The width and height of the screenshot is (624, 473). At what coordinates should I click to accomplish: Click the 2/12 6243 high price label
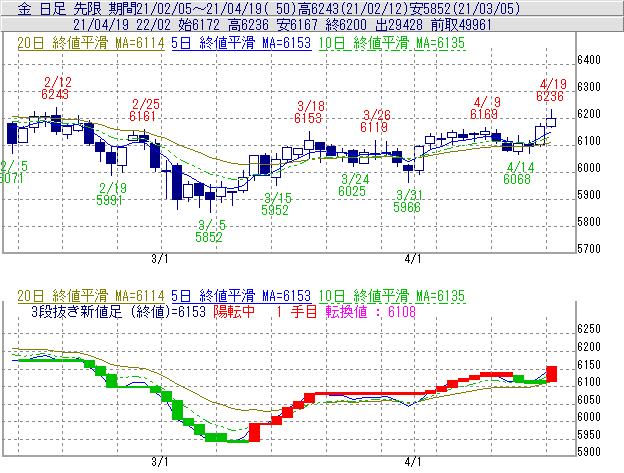click(x=56, y=88)
